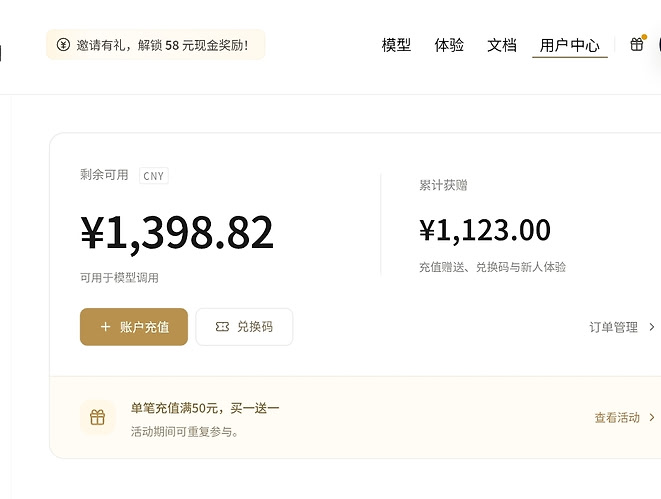
Task: Click the ticket icon on 兑换码 button
Action: 222,327
